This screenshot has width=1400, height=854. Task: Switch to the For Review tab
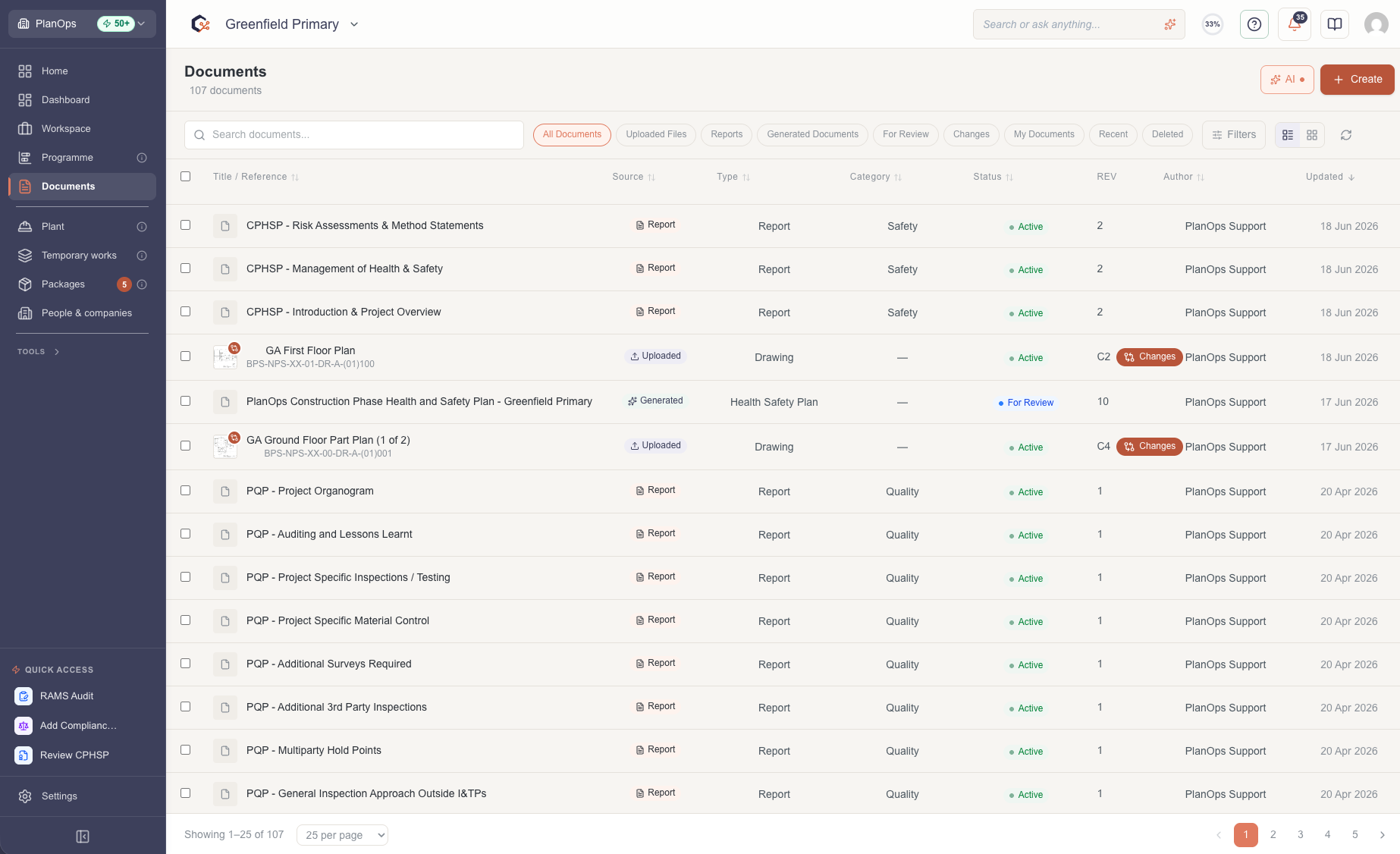point(906,134)
